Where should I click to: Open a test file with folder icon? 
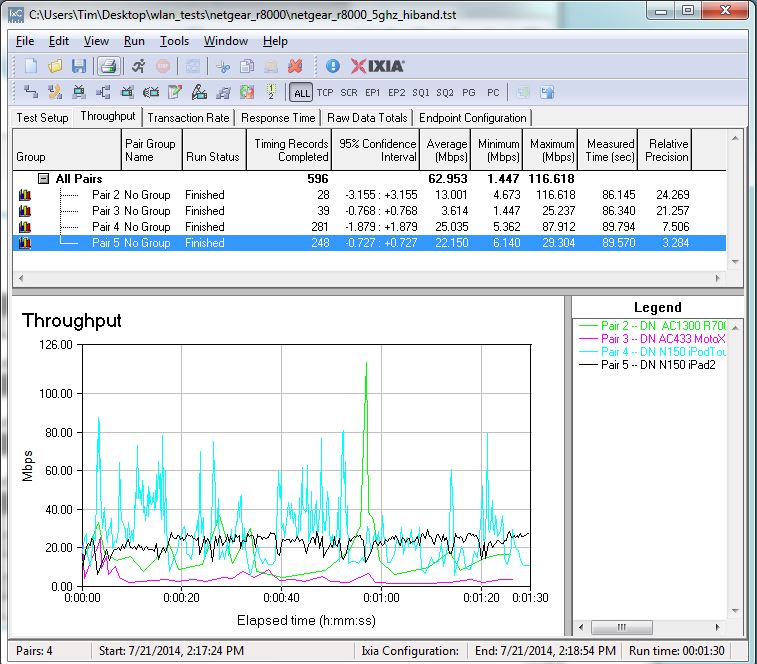coord(55,66)
